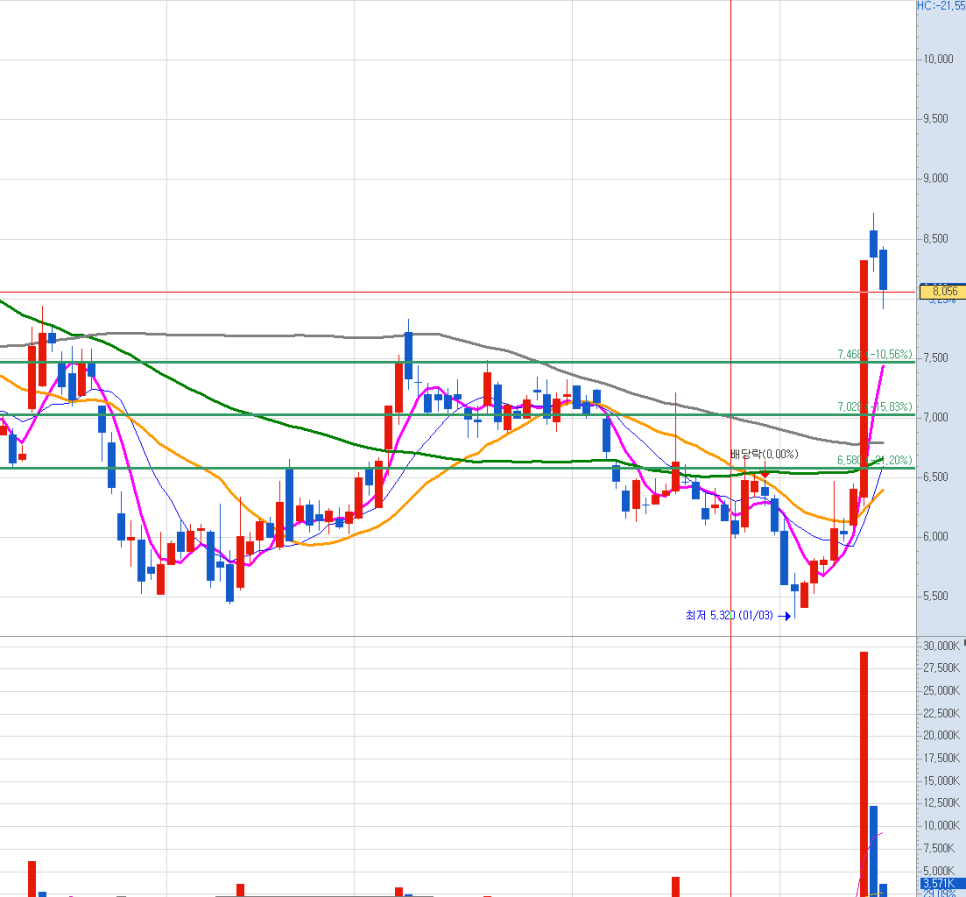966x897 pixels.
Task: Click the 20,000K volume axis label
Action: 941,736
